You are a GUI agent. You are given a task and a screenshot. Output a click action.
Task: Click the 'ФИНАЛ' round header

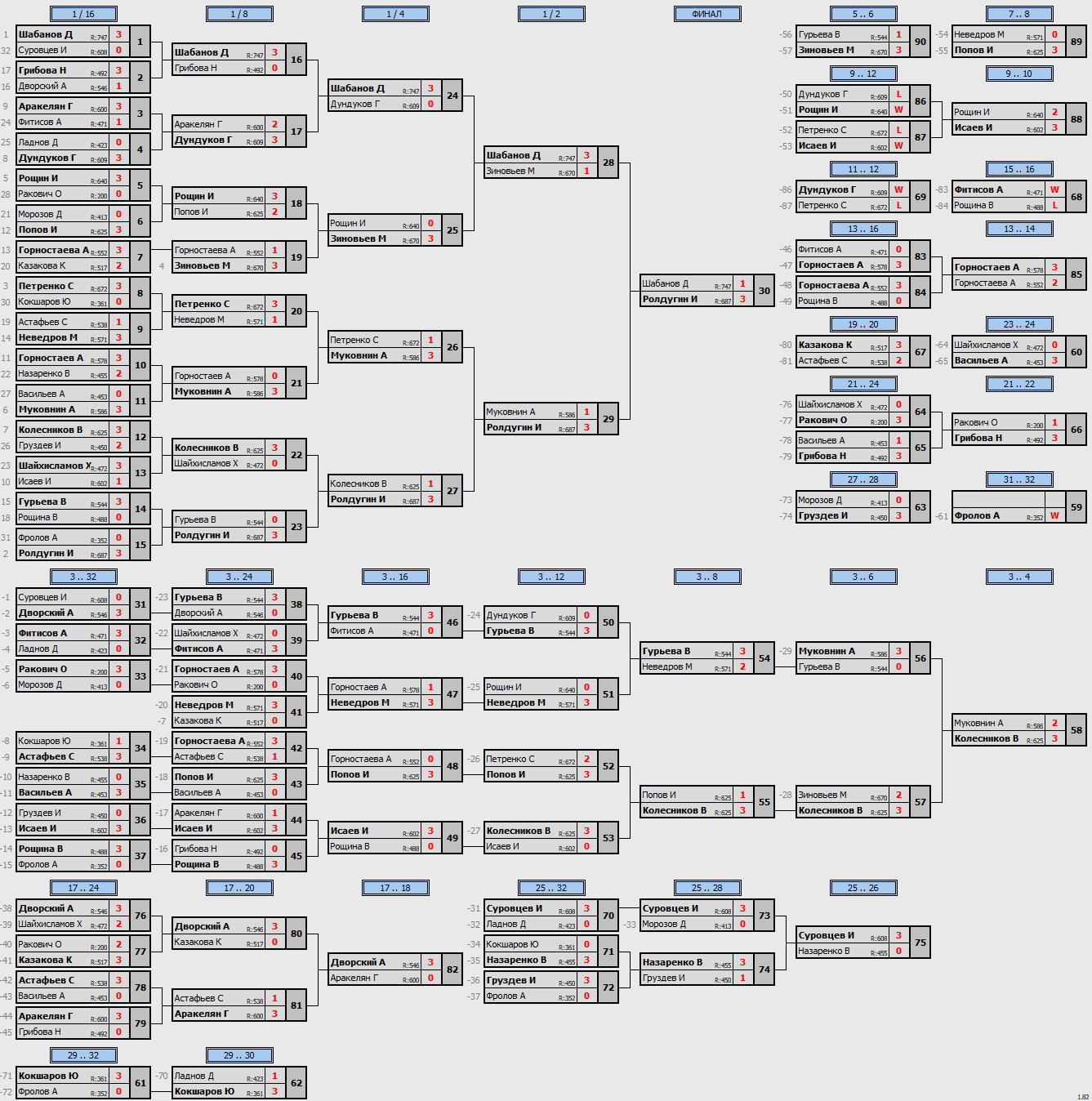click(x=707, y=14)
